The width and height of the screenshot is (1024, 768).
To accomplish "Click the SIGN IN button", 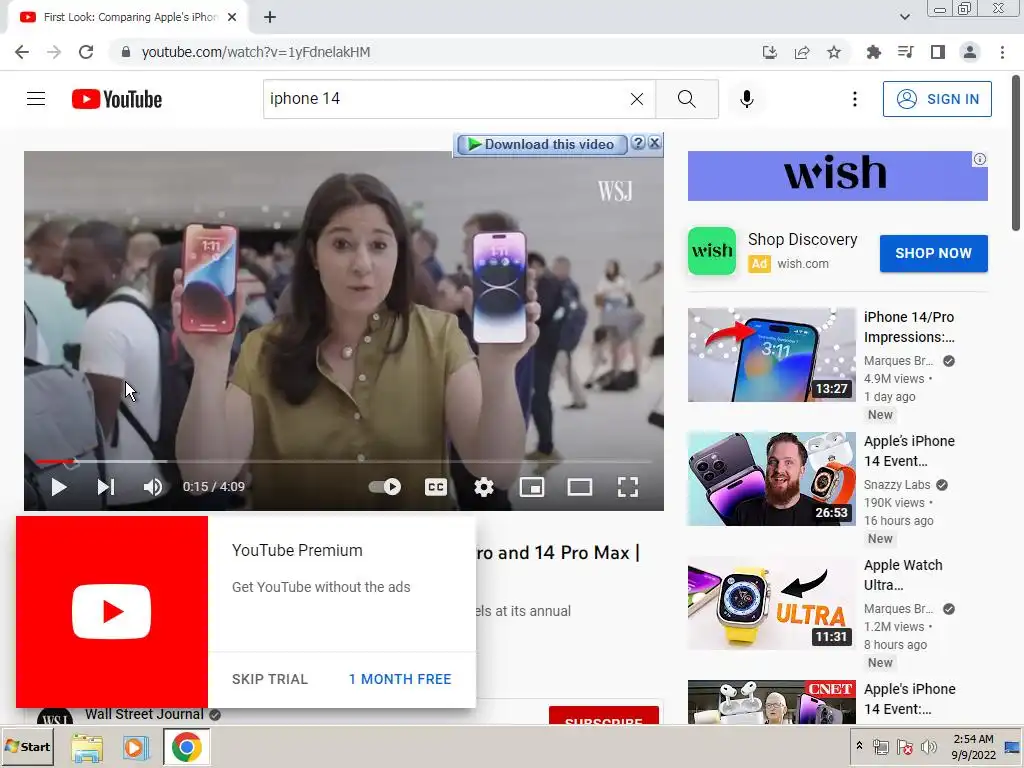I will point(937,99).
